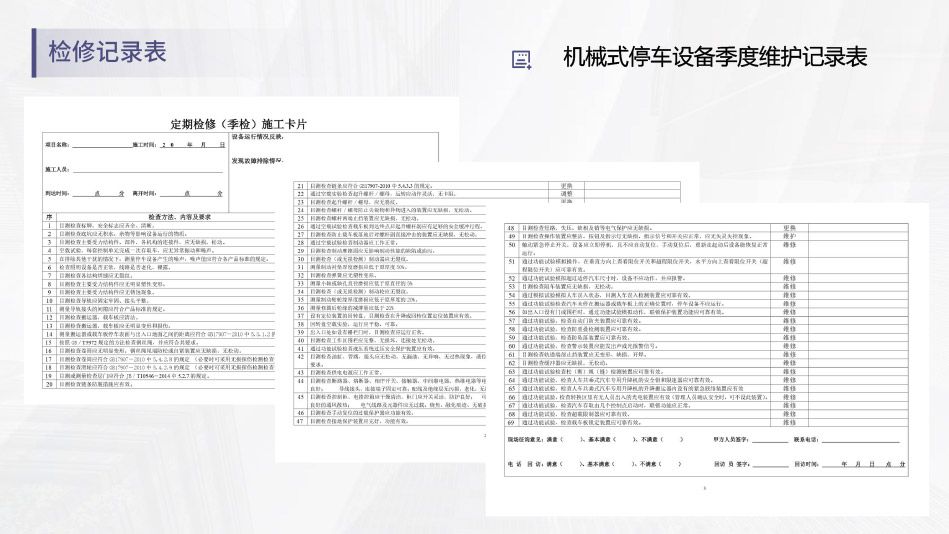Select the slide title 检修记录表
The width and height of the screenshot is (949, 534).
tap(108, 52)
